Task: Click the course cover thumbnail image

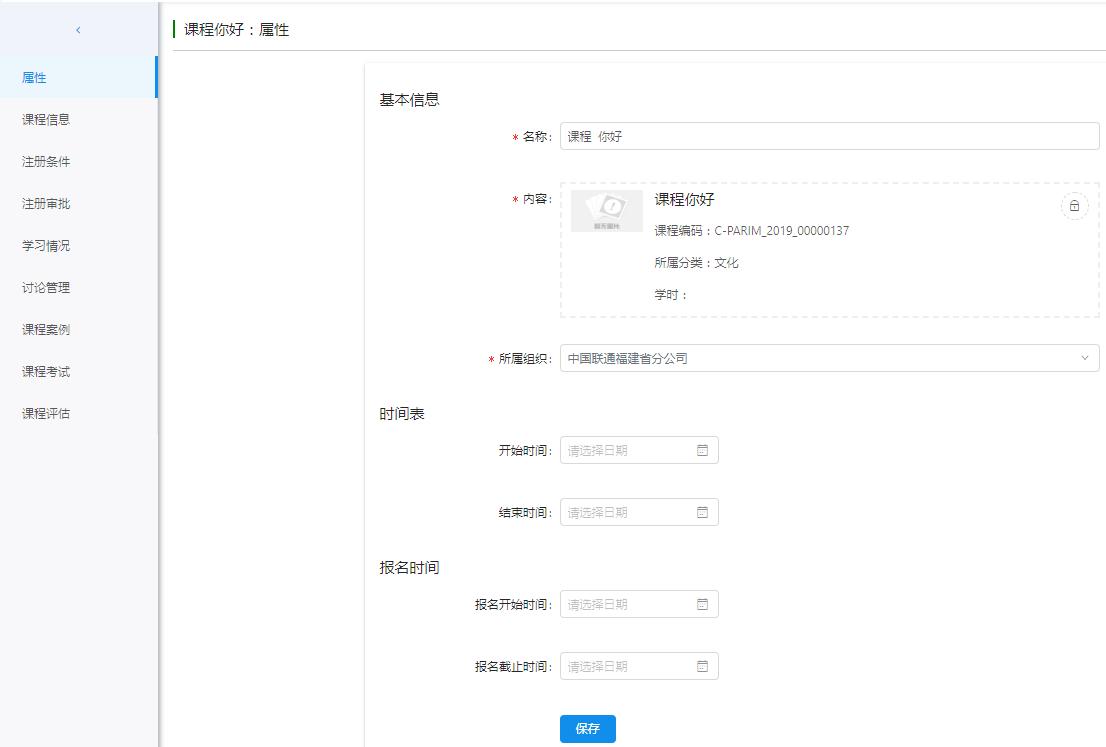Action: [607, 211]
